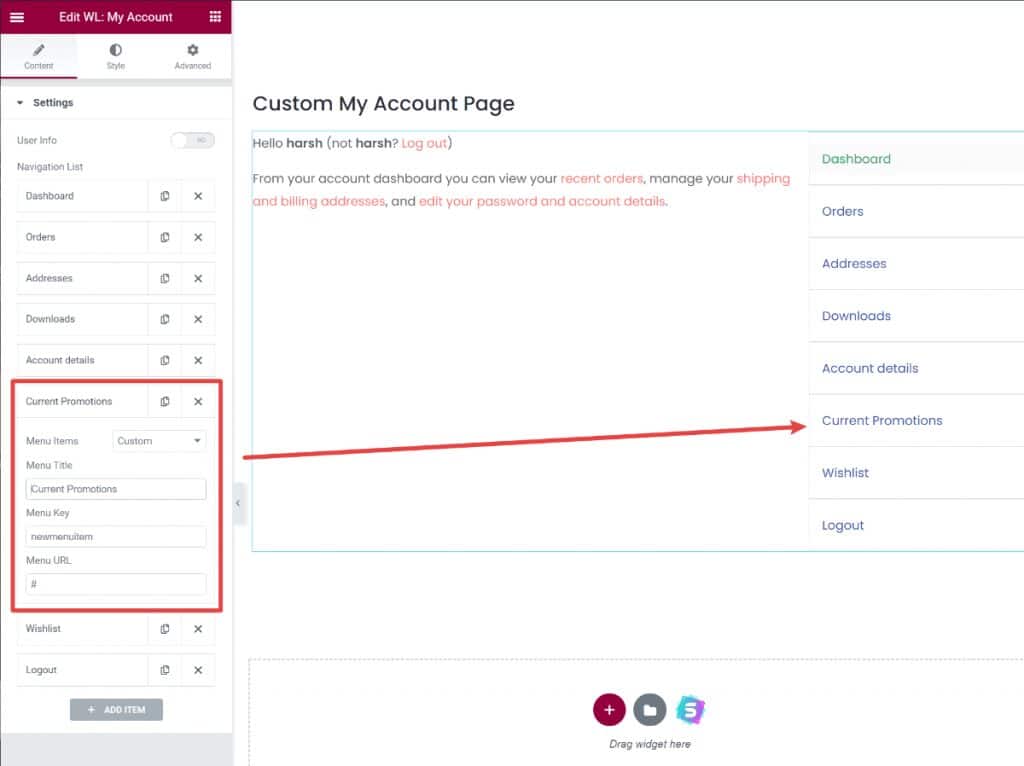Screen dimensions: 1024x766
Task: Click the Log out link in the preview
Action: [x=425, y=143]
